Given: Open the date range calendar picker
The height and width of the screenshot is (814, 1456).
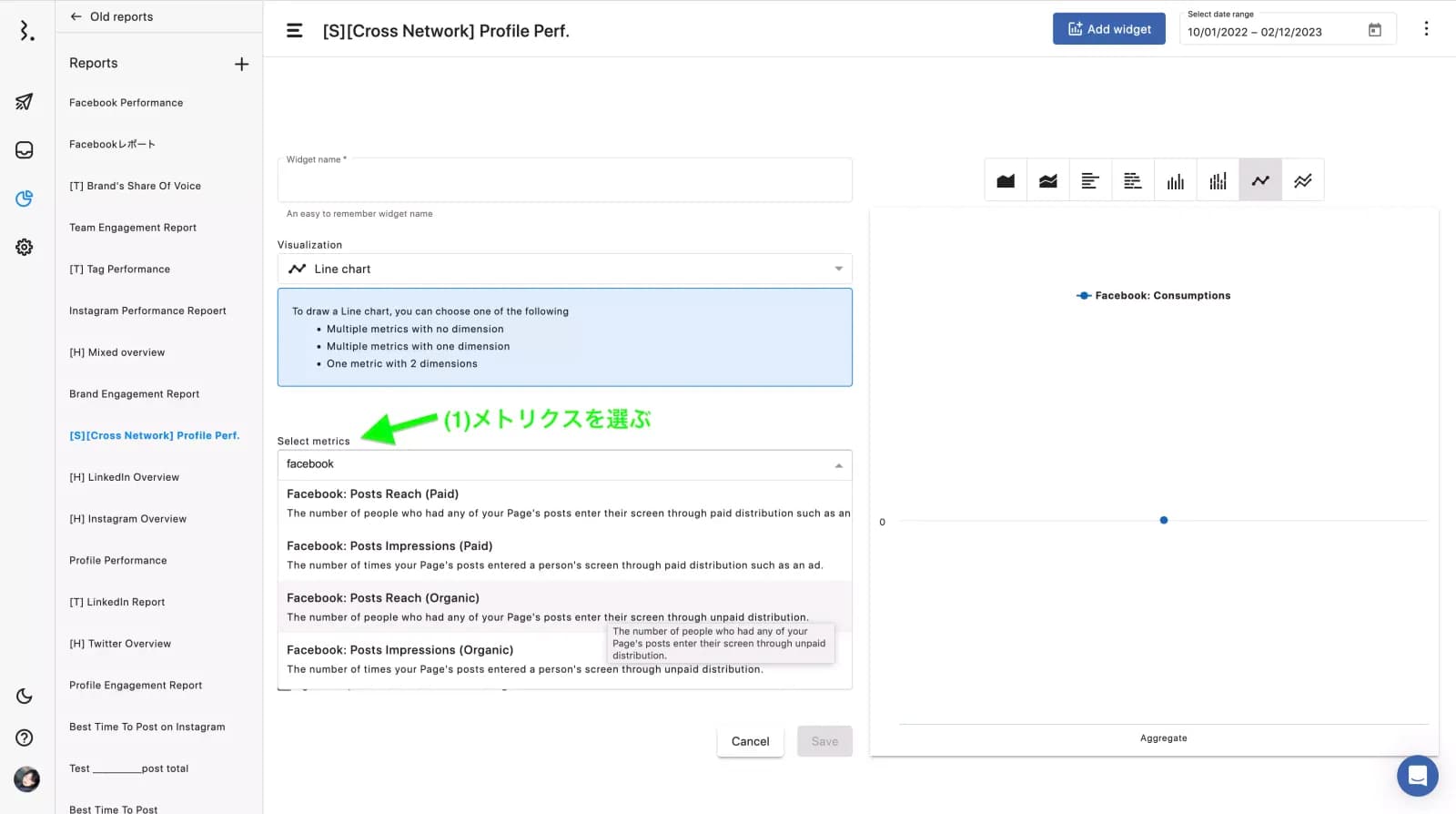Looking at the screenshot, I should tap(1374, 31).
